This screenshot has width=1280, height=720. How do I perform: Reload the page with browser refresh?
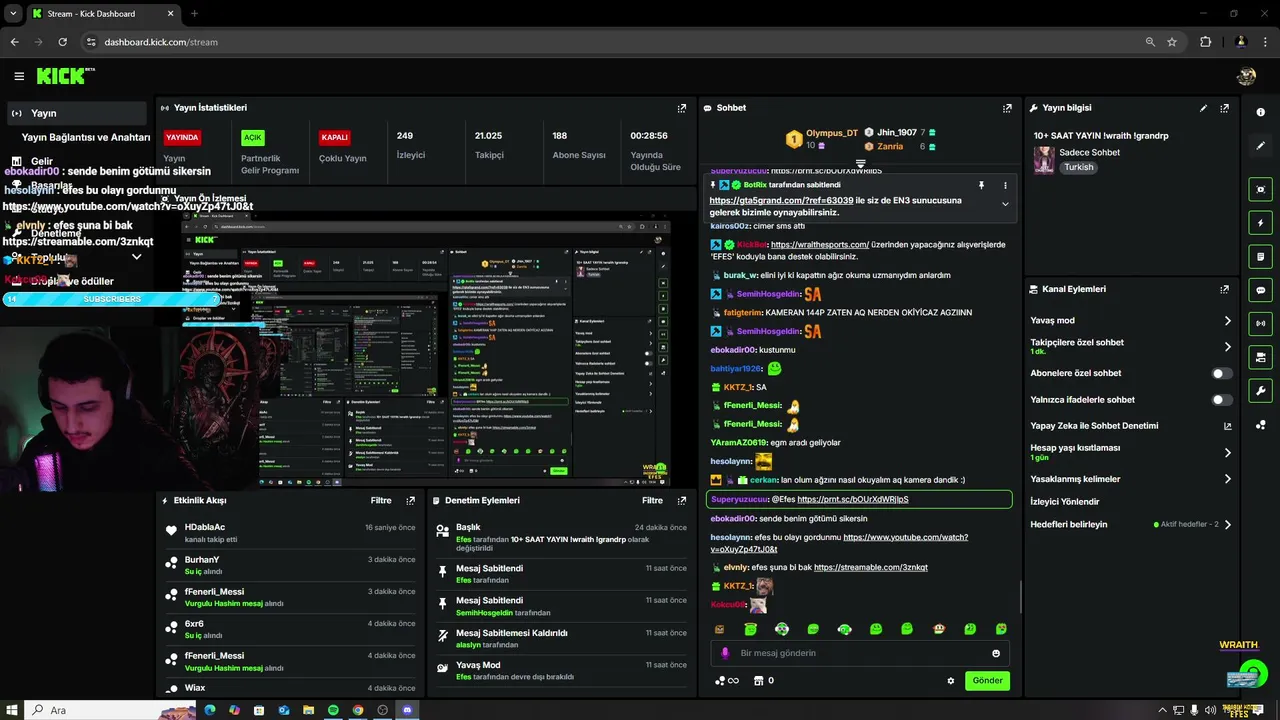tap(62, 42)
